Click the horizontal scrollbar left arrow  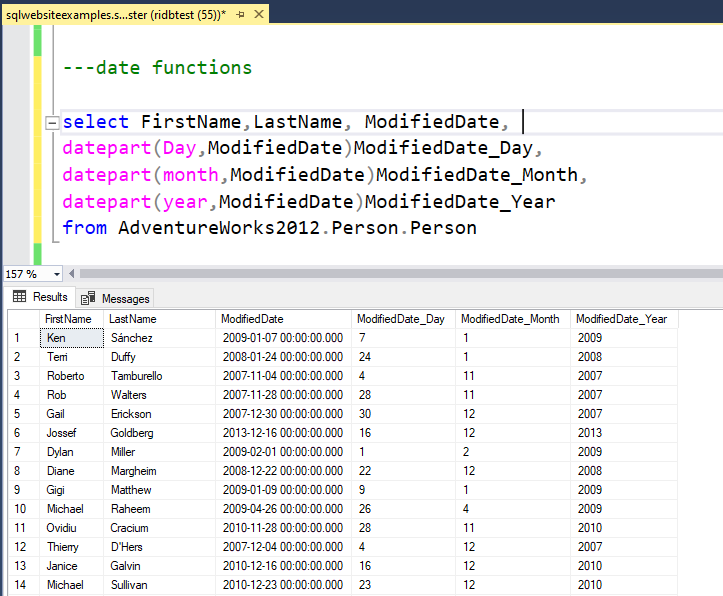(x=72, y=274)
